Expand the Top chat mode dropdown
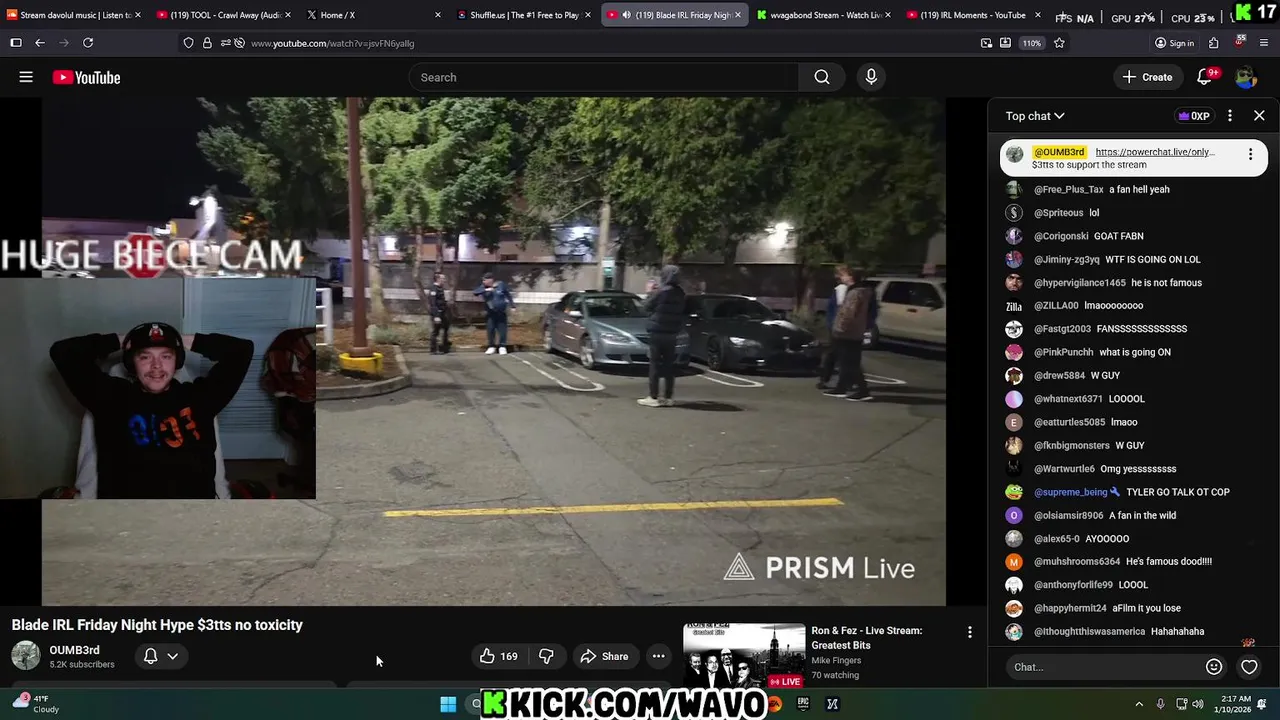This screenshot has height=720, width=1280. pyautogui.click(x=1035, y=116)
